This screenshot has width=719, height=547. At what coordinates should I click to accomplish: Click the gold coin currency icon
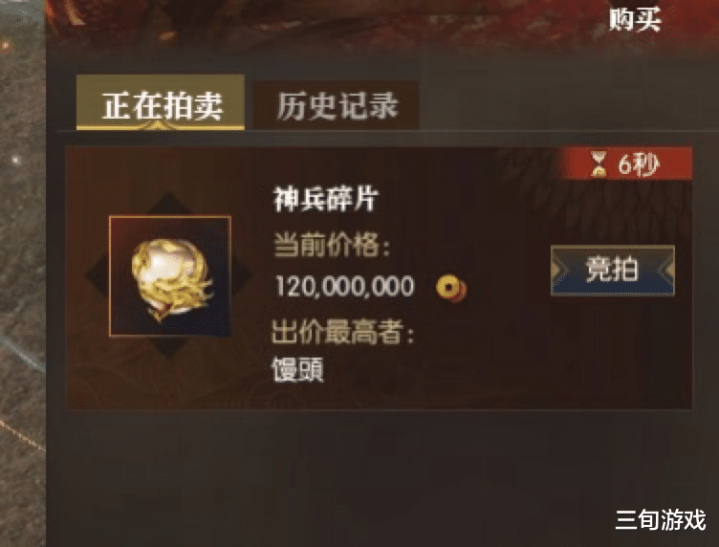point(451,288)
